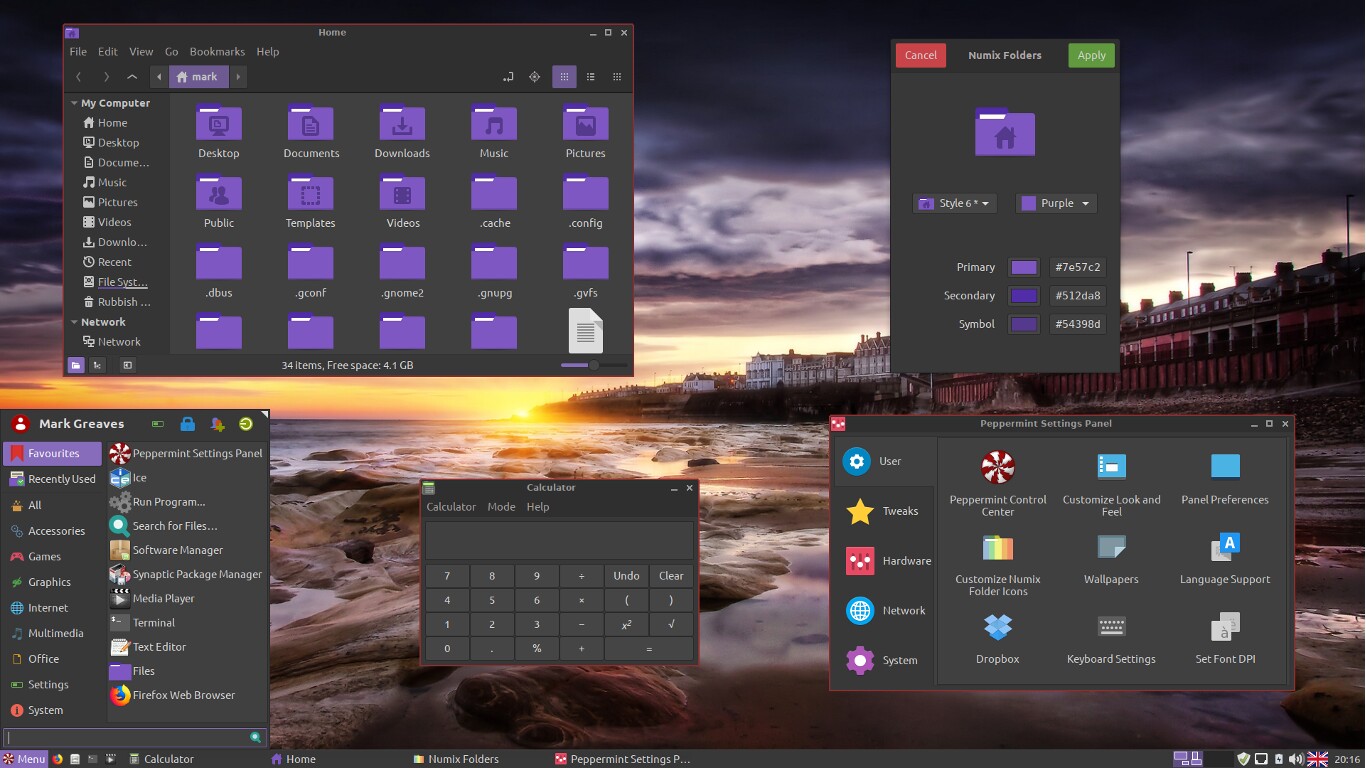Click the lock screen icon in menu
Screen dimensions: 1366x768
click(187, 424)
